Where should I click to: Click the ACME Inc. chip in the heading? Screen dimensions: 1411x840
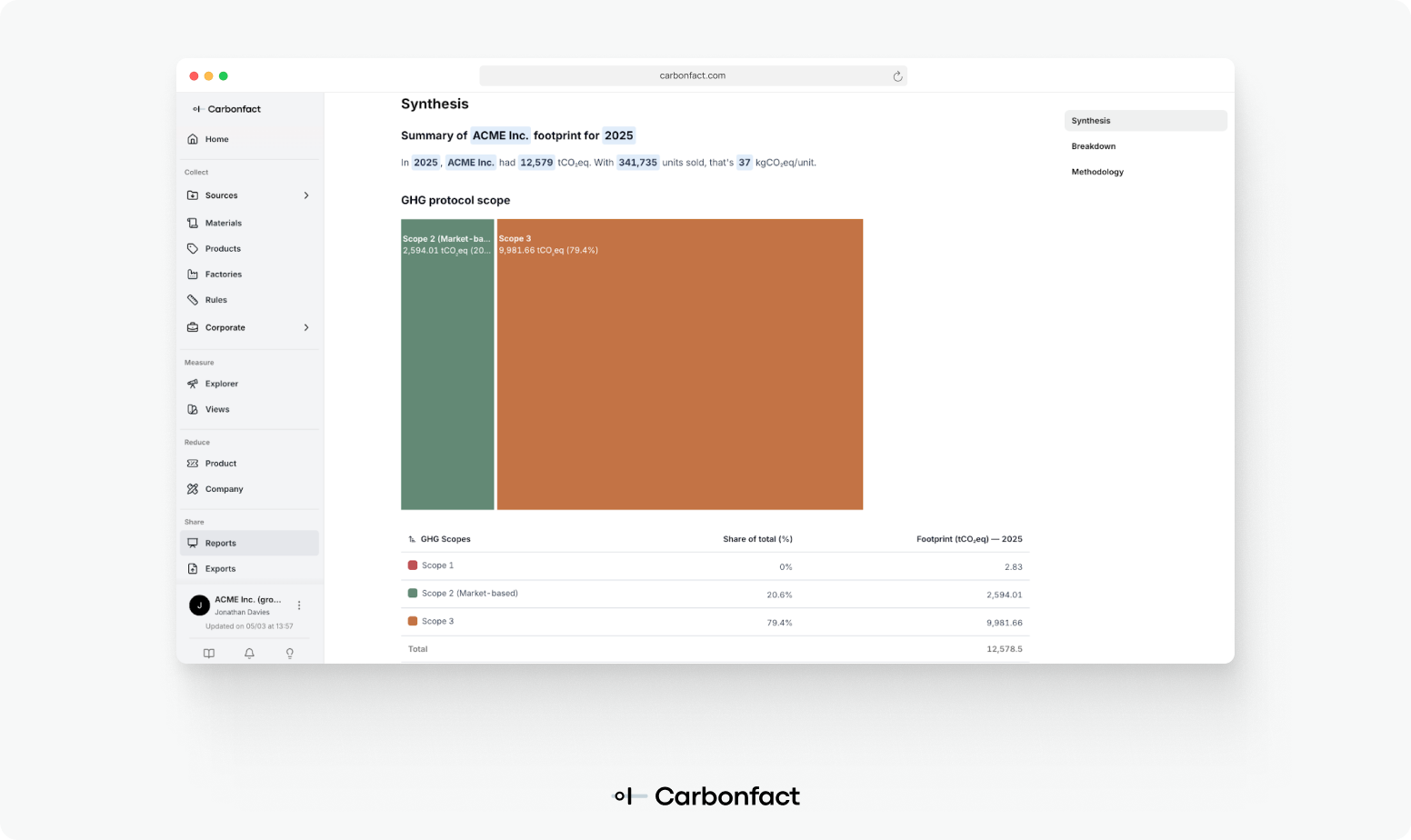(x=500, y=135)
